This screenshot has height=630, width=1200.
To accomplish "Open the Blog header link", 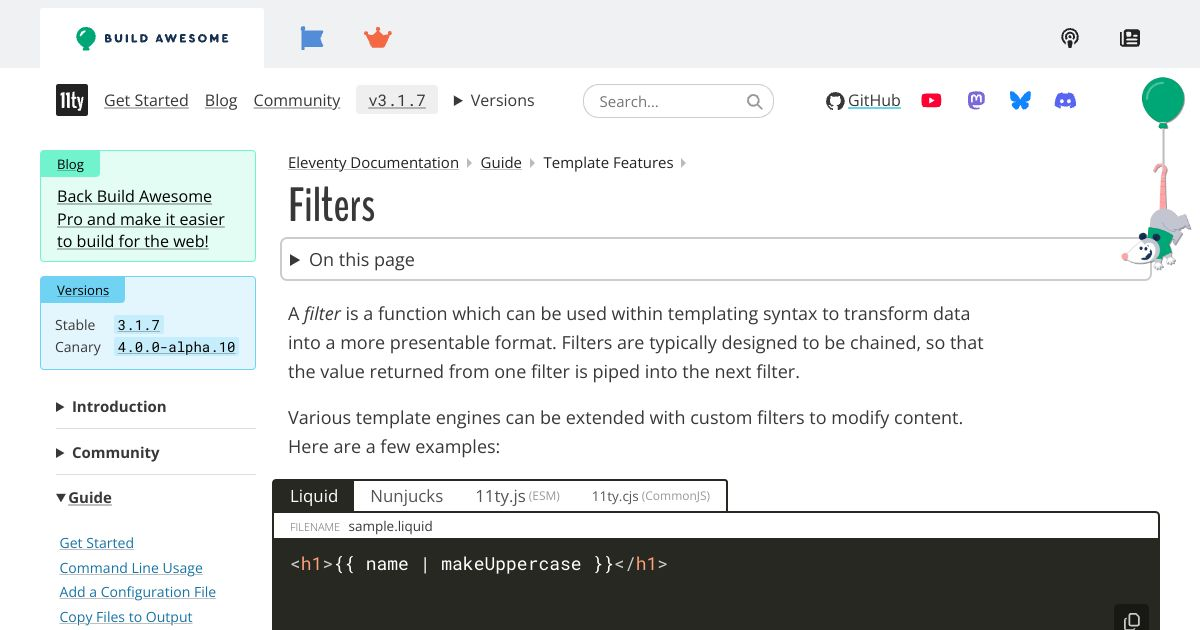I will (x=221, y=100).
